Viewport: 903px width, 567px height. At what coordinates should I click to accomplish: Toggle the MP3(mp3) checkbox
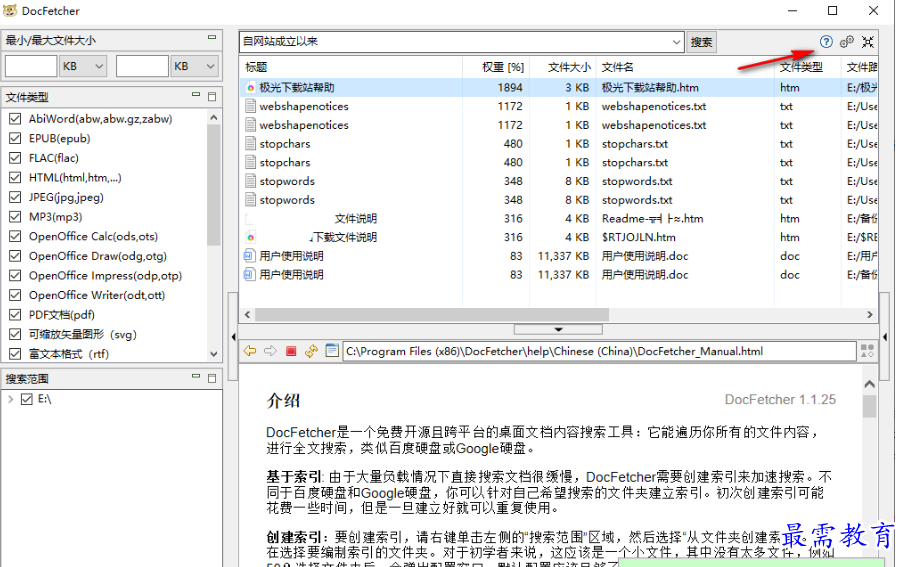pyautogui.click(x=15, y=217)
